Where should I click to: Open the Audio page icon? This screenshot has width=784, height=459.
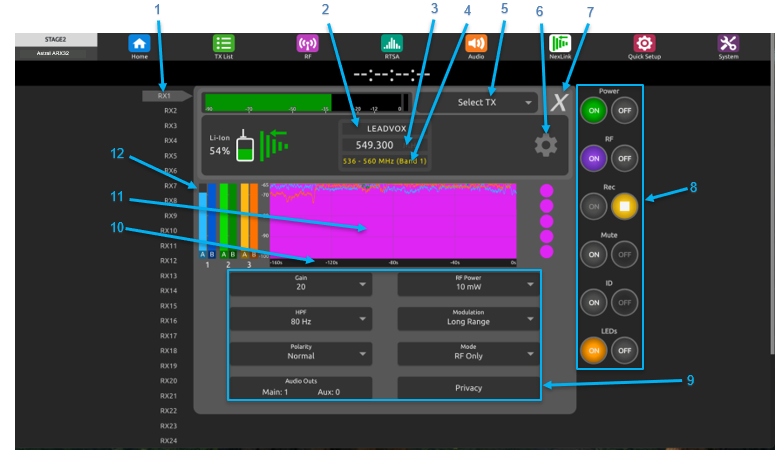point(476,44)
